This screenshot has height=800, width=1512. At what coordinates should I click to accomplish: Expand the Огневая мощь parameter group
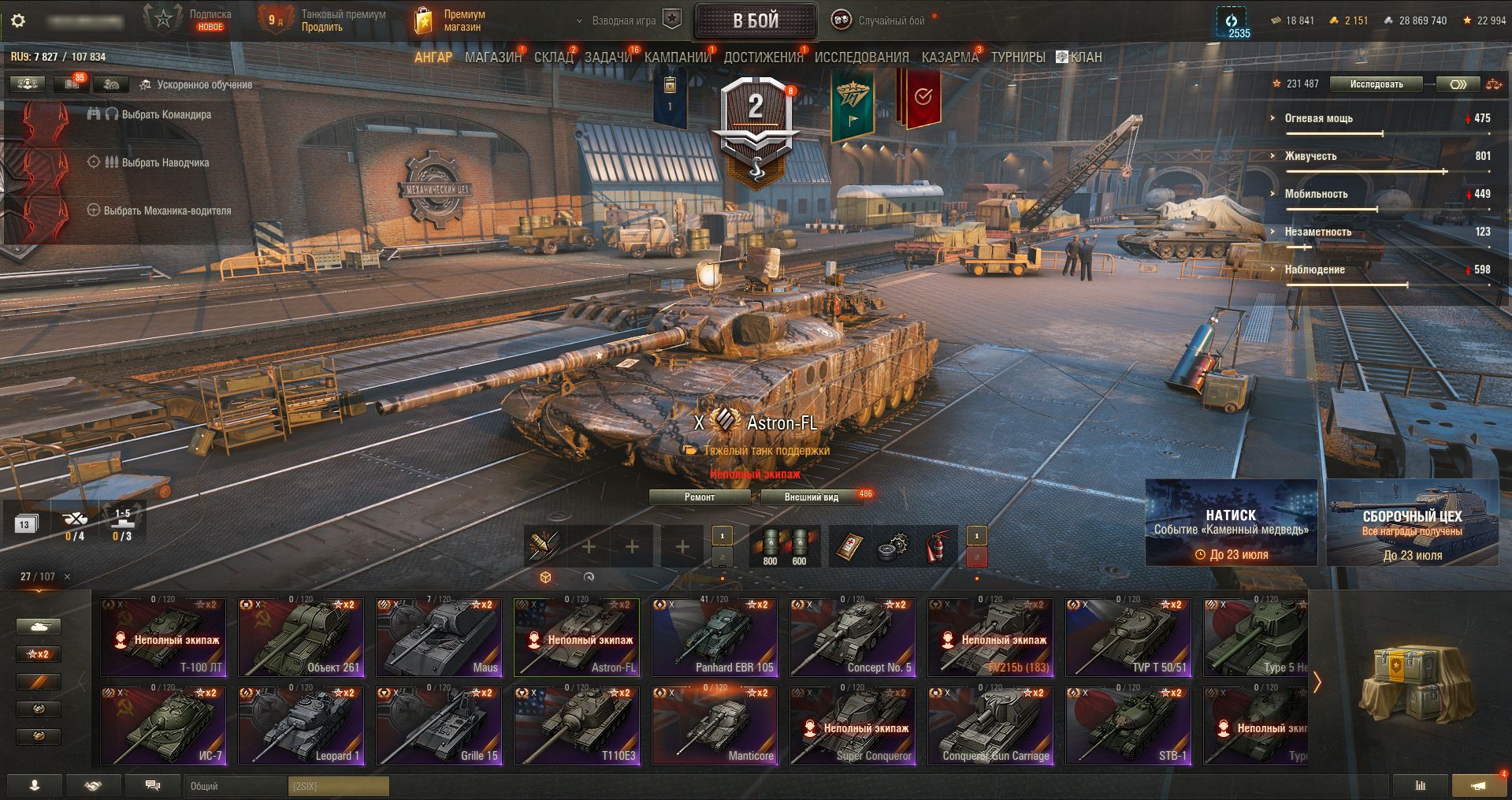click(1318, 118)
